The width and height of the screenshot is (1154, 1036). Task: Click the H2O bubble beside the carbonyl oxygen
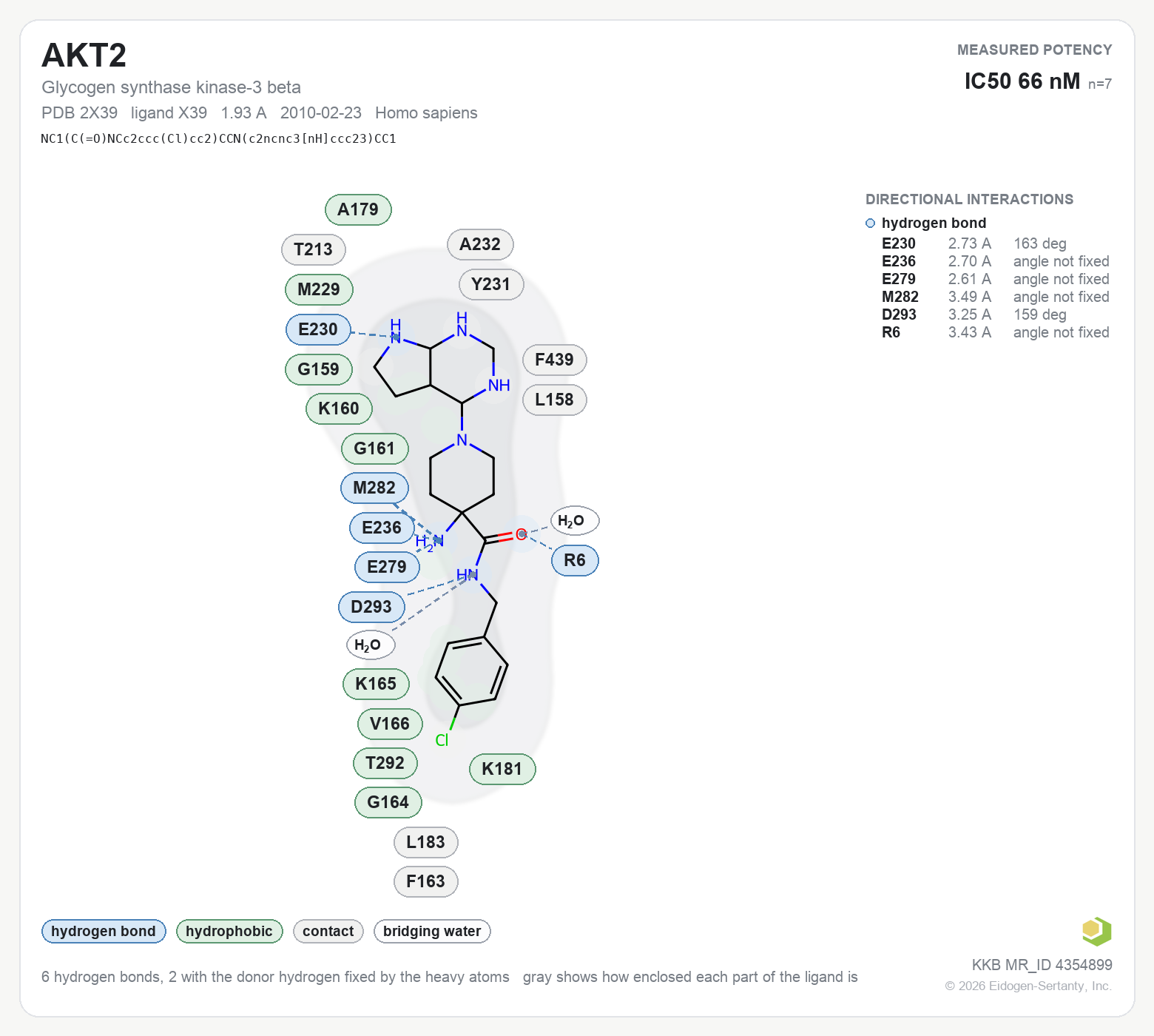coord(575,521)
